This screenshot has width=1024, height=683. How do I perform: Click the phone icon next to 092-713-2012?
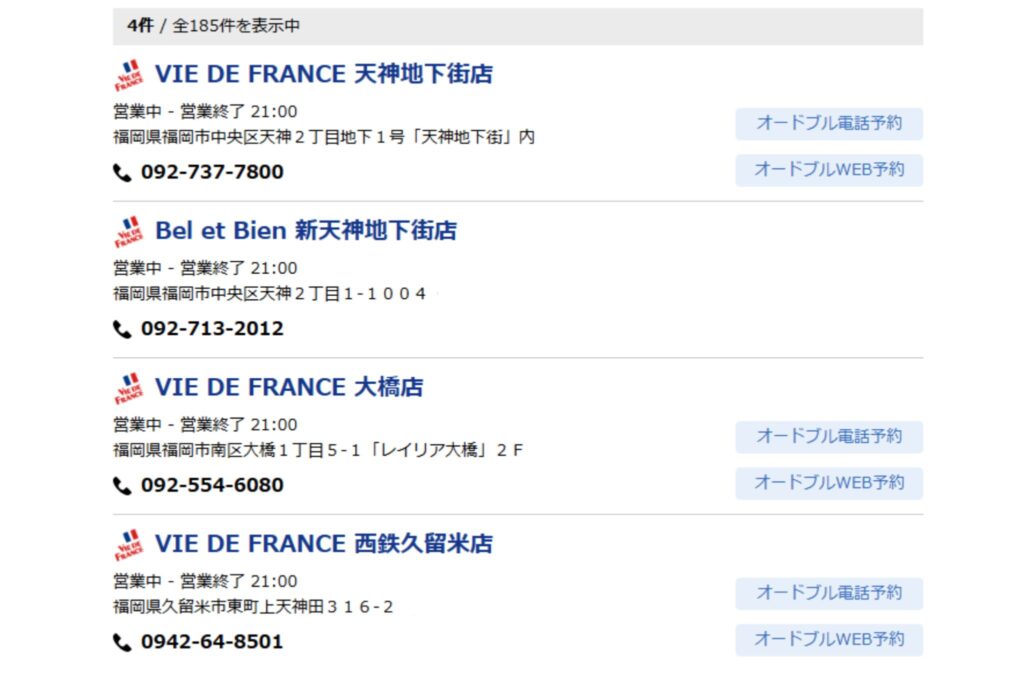(x=122, y=329)
